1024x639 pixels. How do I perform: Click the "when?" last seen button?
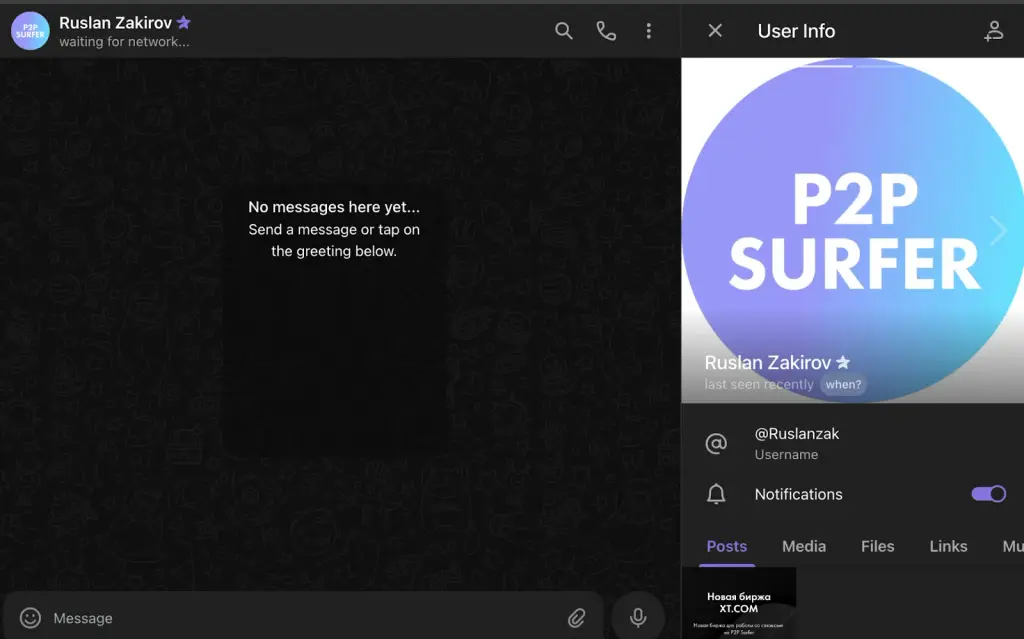tap(843, 384)
